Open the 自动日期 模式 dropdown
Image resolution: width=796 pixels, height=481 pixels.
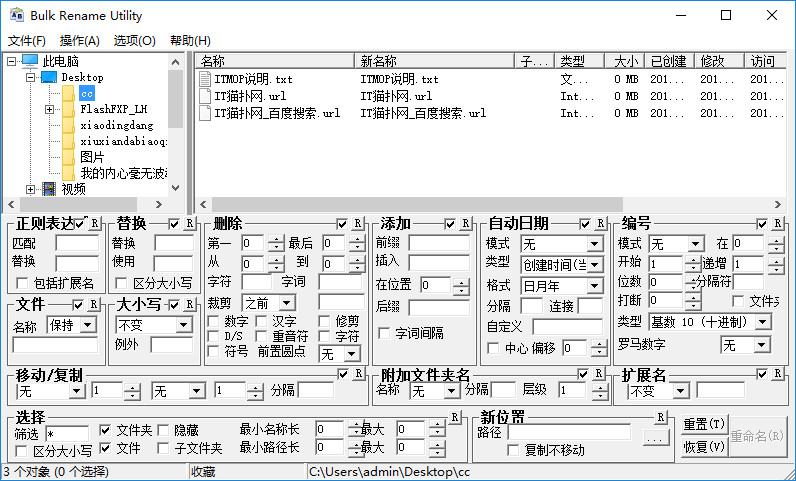(594, 244)
